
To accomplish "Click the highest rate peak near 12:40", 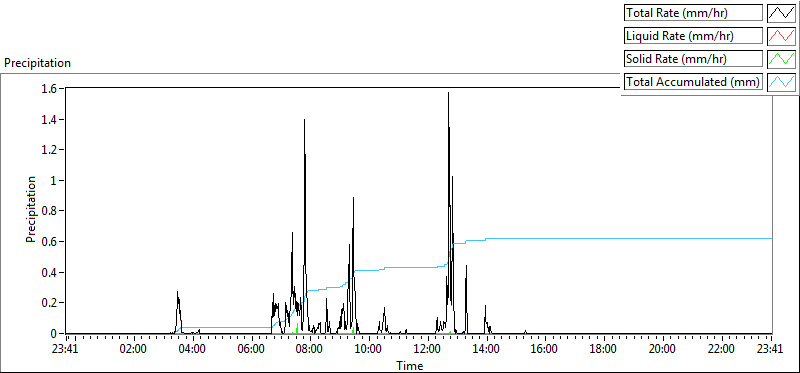I will [x=448, y=93].
